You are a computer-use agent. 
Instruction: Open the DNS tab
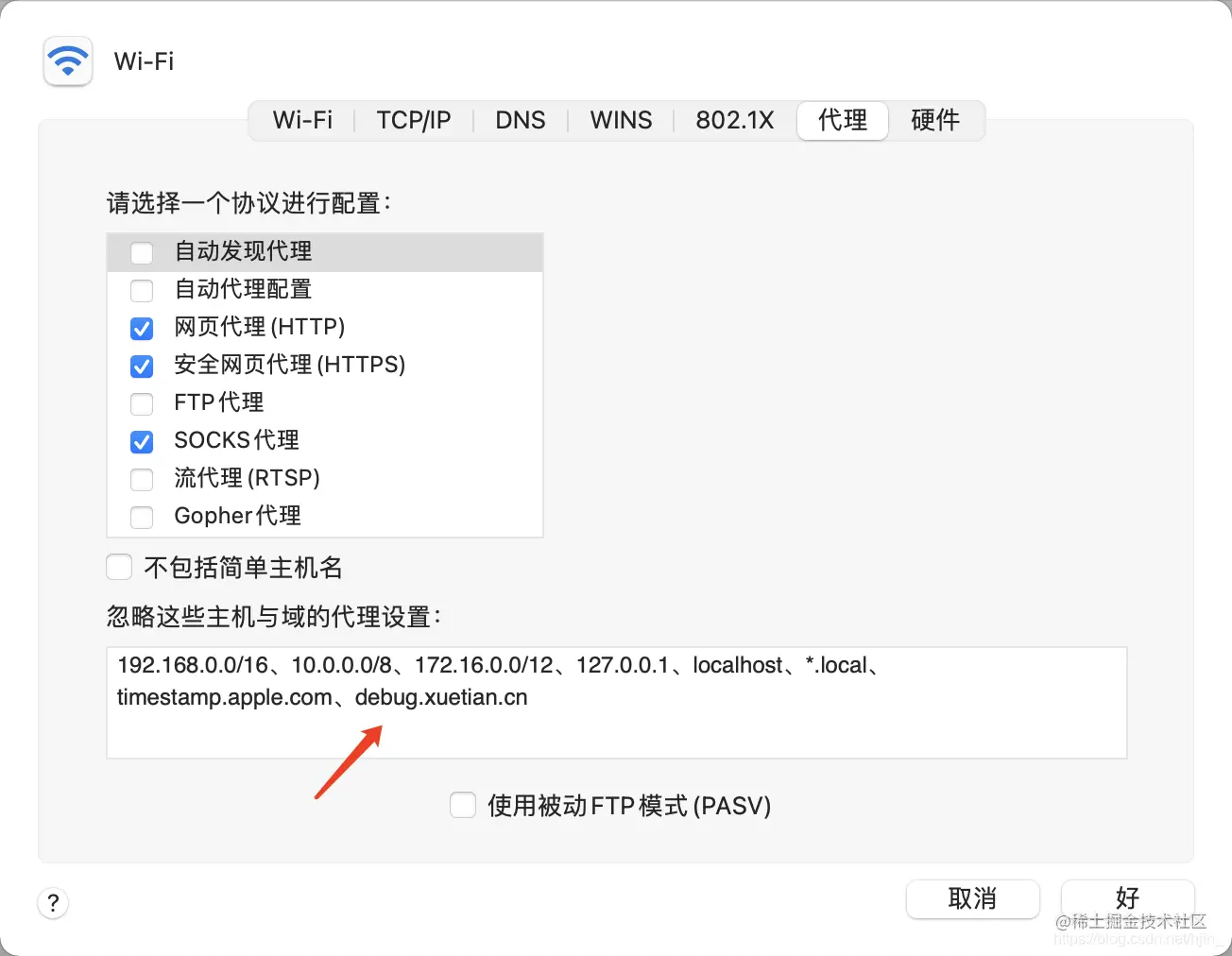coord(521,120)
